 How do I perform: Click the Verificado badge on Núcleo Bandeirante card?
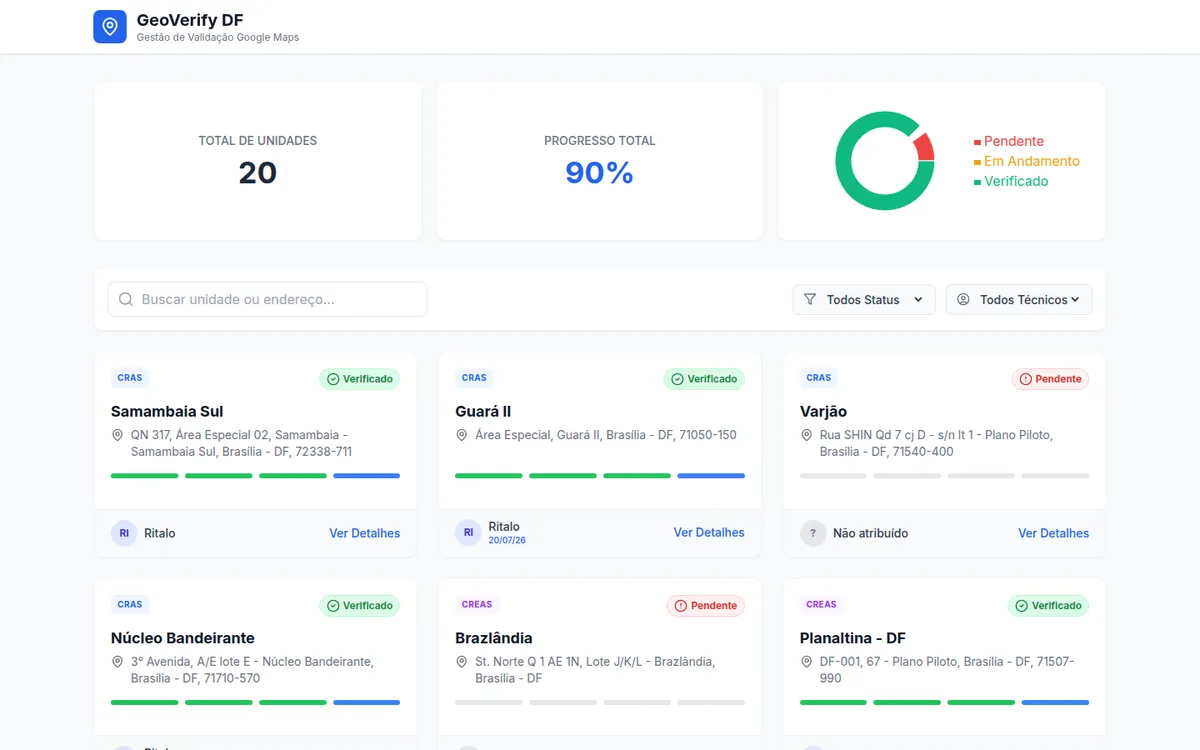click(360, 605)
